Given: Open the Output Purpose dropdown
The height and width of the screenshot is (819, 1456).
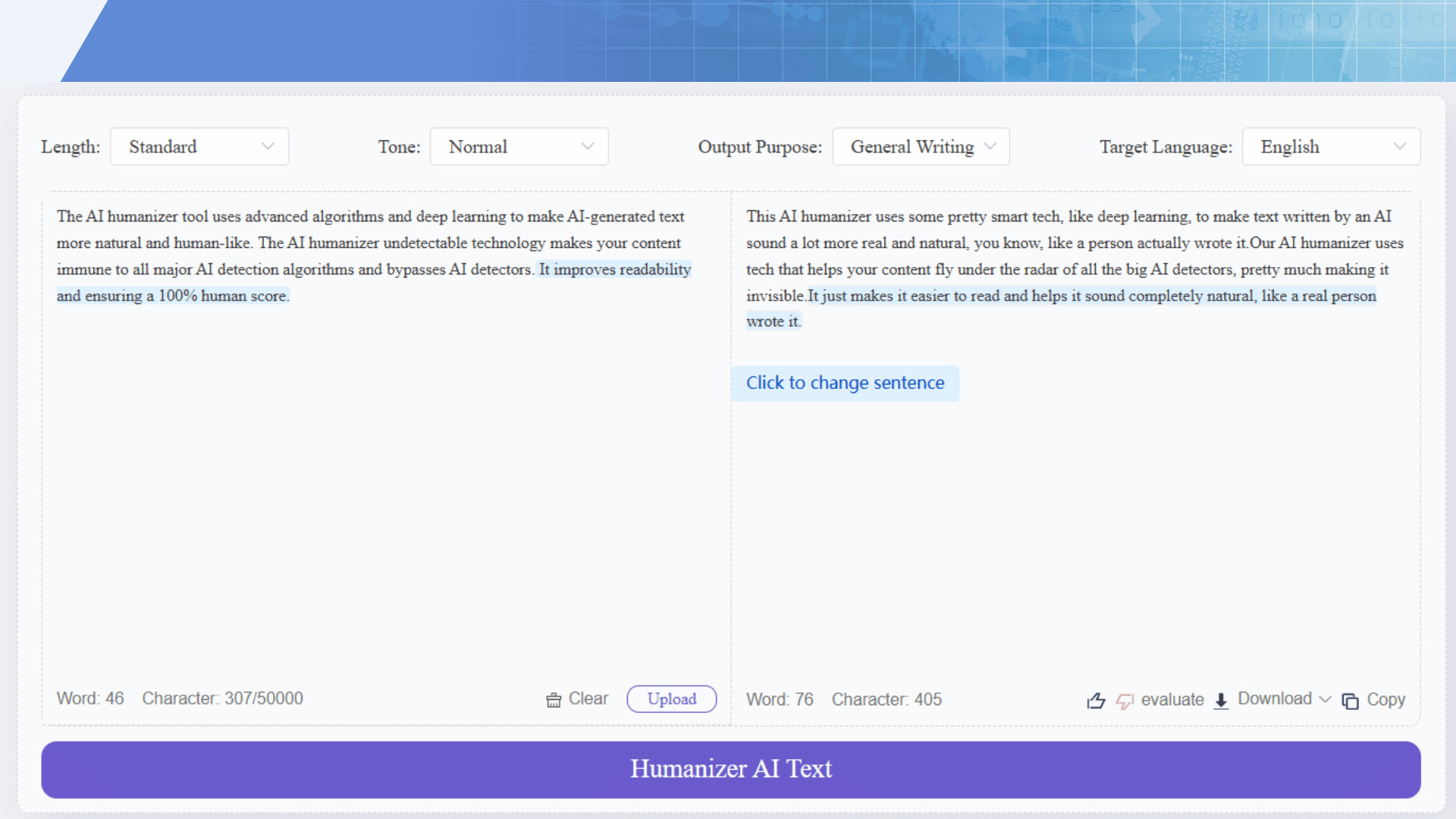Looking at the screenshot, I should click(x=921, y=146).
